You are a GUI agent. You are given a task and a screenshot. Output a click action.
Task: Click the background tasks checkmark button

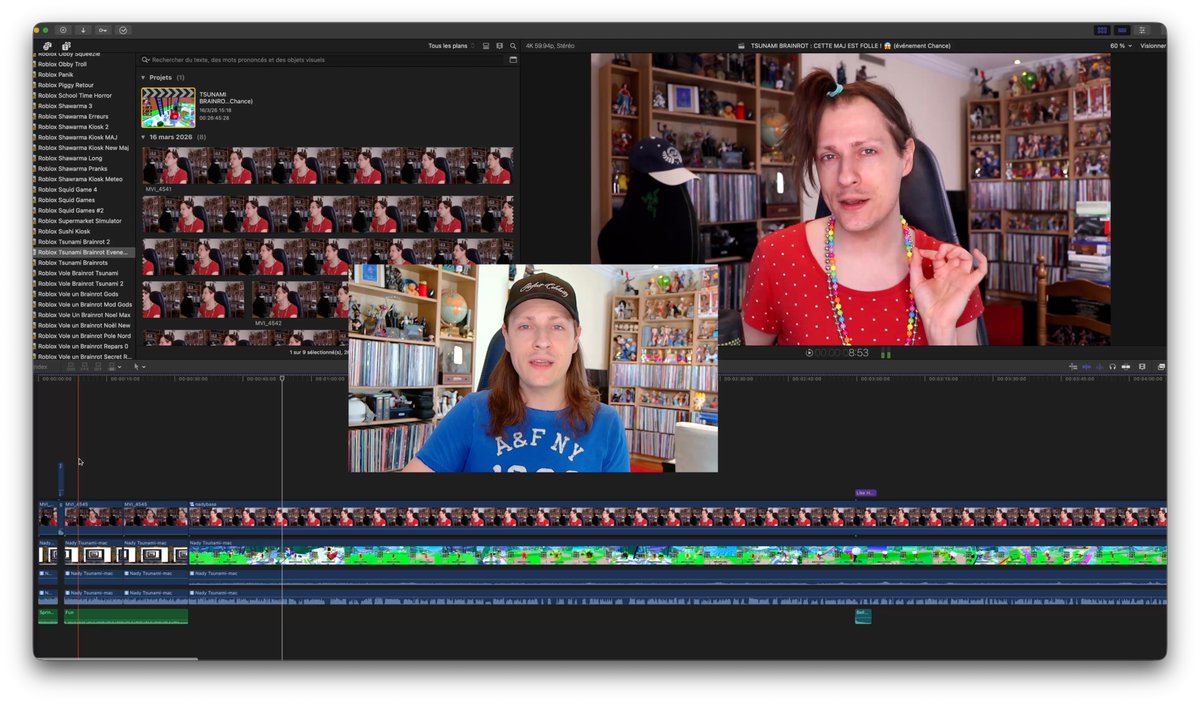point(123,30)
